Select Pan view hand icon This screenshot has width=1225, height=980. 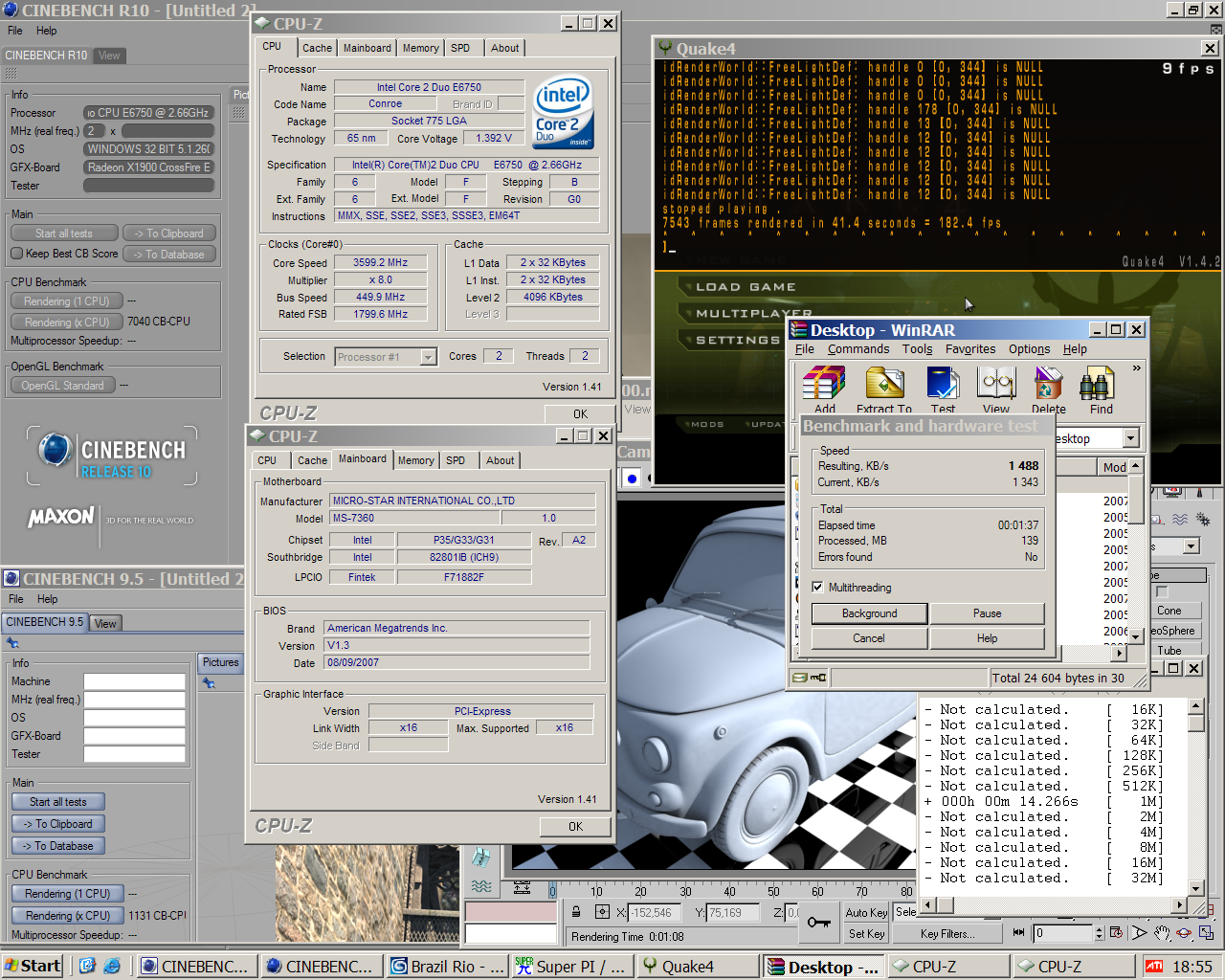coord(1161,933)
